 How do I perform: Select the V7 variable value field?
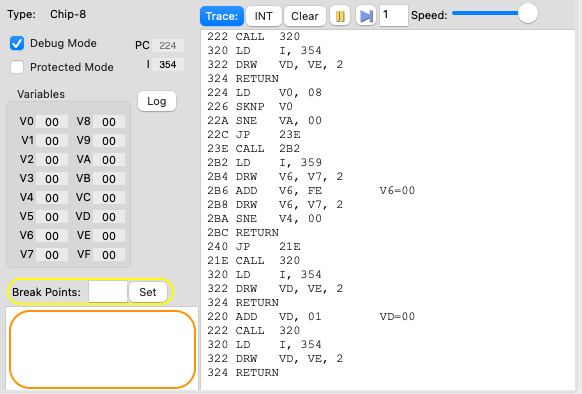click(52, 255)
